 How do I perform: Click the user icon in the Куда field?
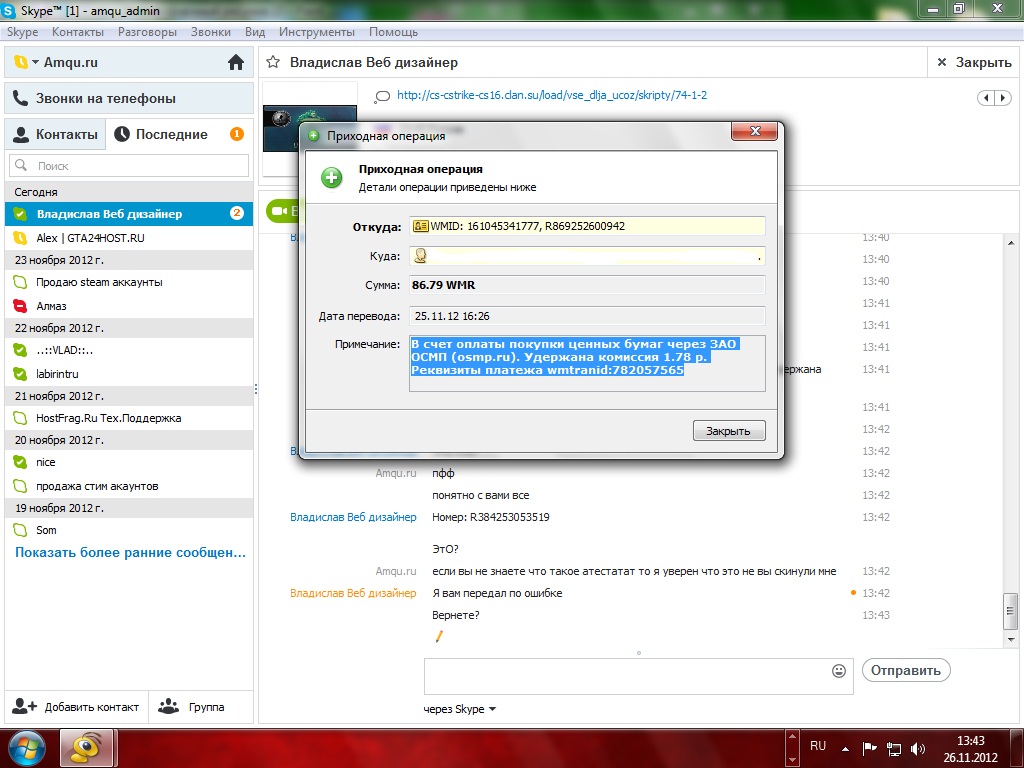pyautogui.click(x=421, y=256)
